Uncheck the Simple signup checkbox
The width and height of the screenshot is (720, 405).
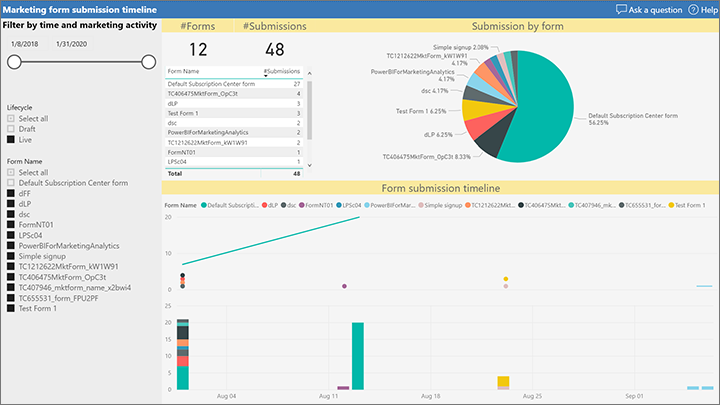coord(11,256)
